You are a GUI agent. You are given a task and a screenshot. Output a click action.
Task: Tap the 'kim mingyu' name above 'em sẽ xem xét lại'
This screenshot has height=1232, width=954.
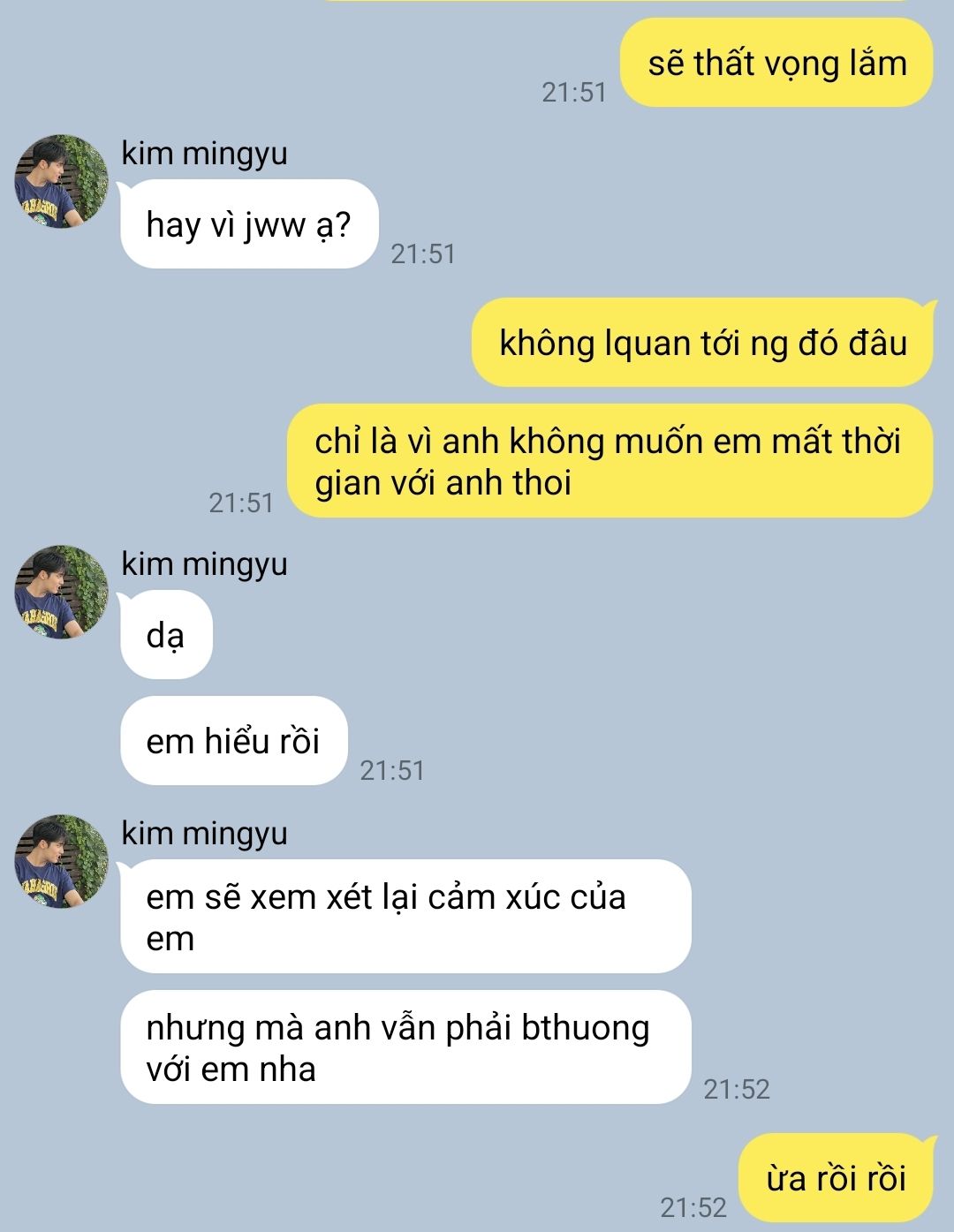pos(204,833)
